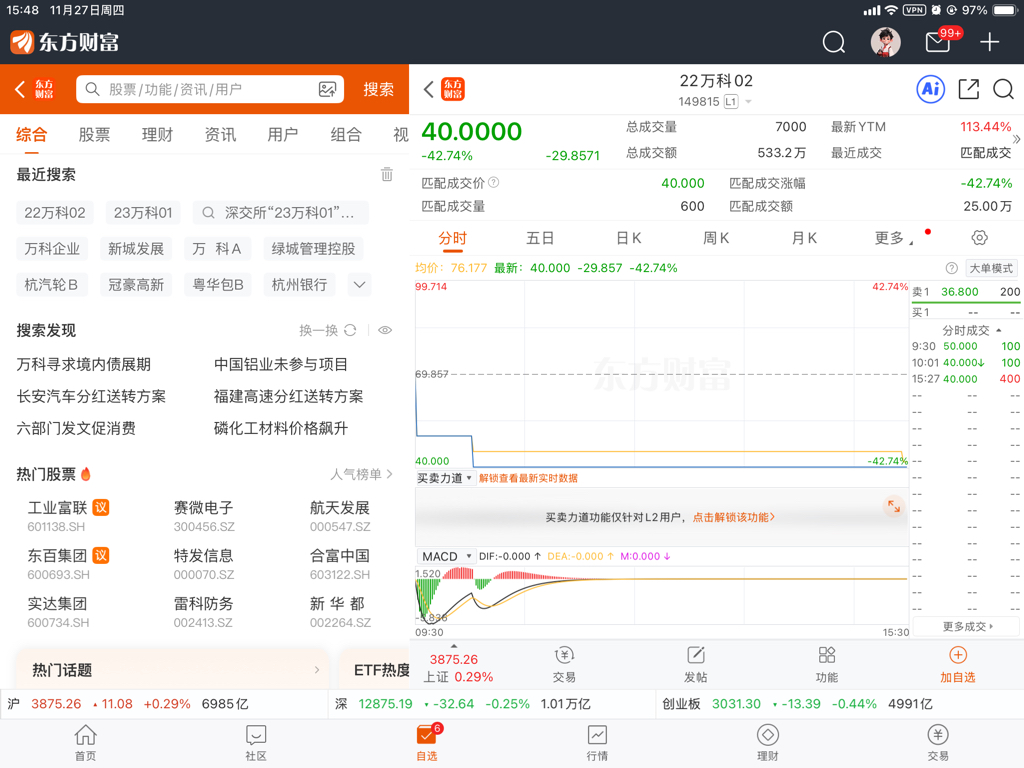Select recent search 22万科02
Viewport: 1024px width, 768px height.
[x=55, y=213]
